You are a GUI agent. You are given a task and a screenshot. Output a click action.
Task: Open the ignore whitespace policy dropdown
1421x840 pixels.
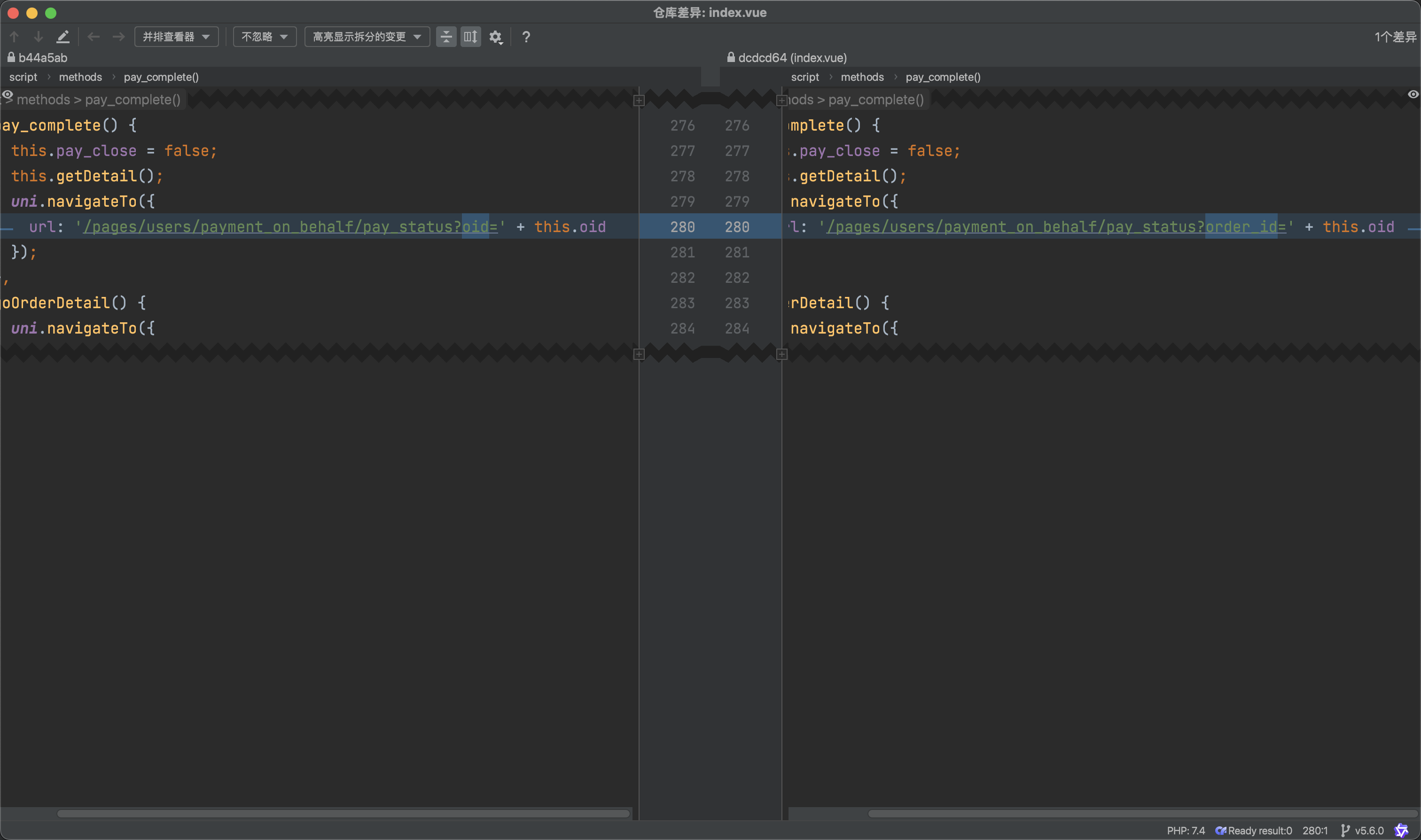pyautogui.click(x=265, y=37)
